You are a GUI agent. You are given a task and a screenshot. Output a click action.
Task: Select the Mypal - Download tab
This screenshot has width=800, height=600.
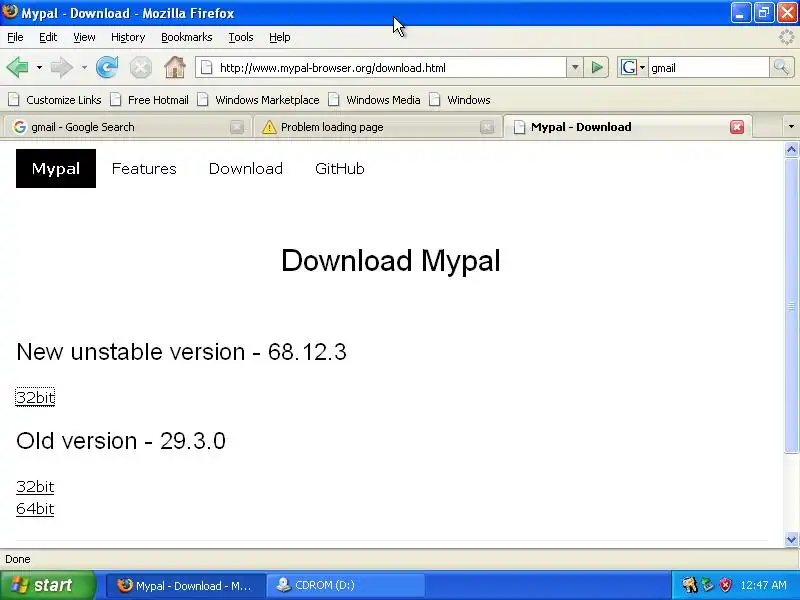click(x=627, y=127)
